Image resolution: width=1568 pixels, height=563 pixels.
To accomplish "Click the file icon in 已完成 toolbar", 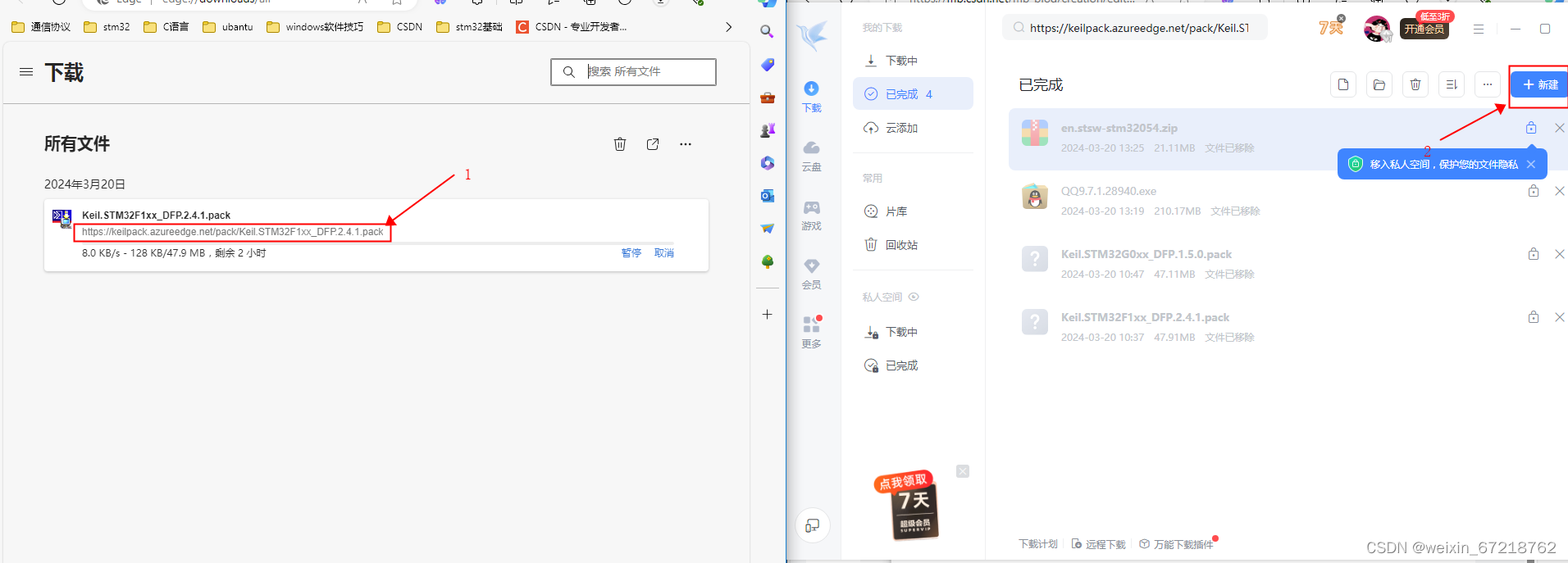I will click(1343, 84).
